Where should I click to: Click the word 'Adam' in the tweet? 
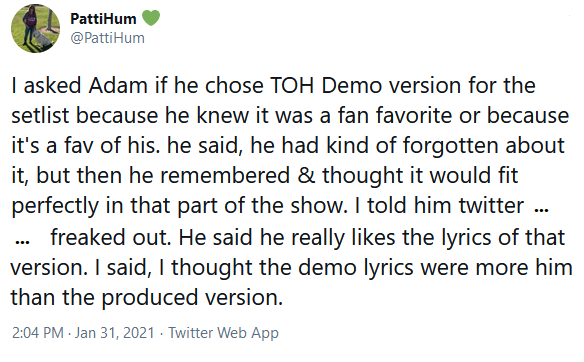click(x=118, y=85)
